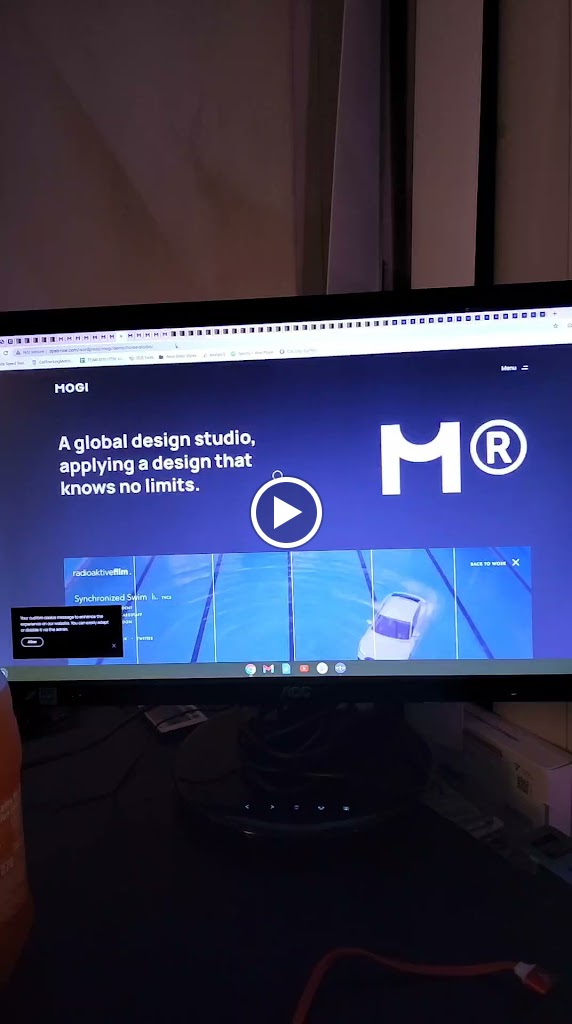Click the Synchronized Swim project title
The width and height of the screenshot is (572, 1024).
pyautogui.click(x=110, y=598)
